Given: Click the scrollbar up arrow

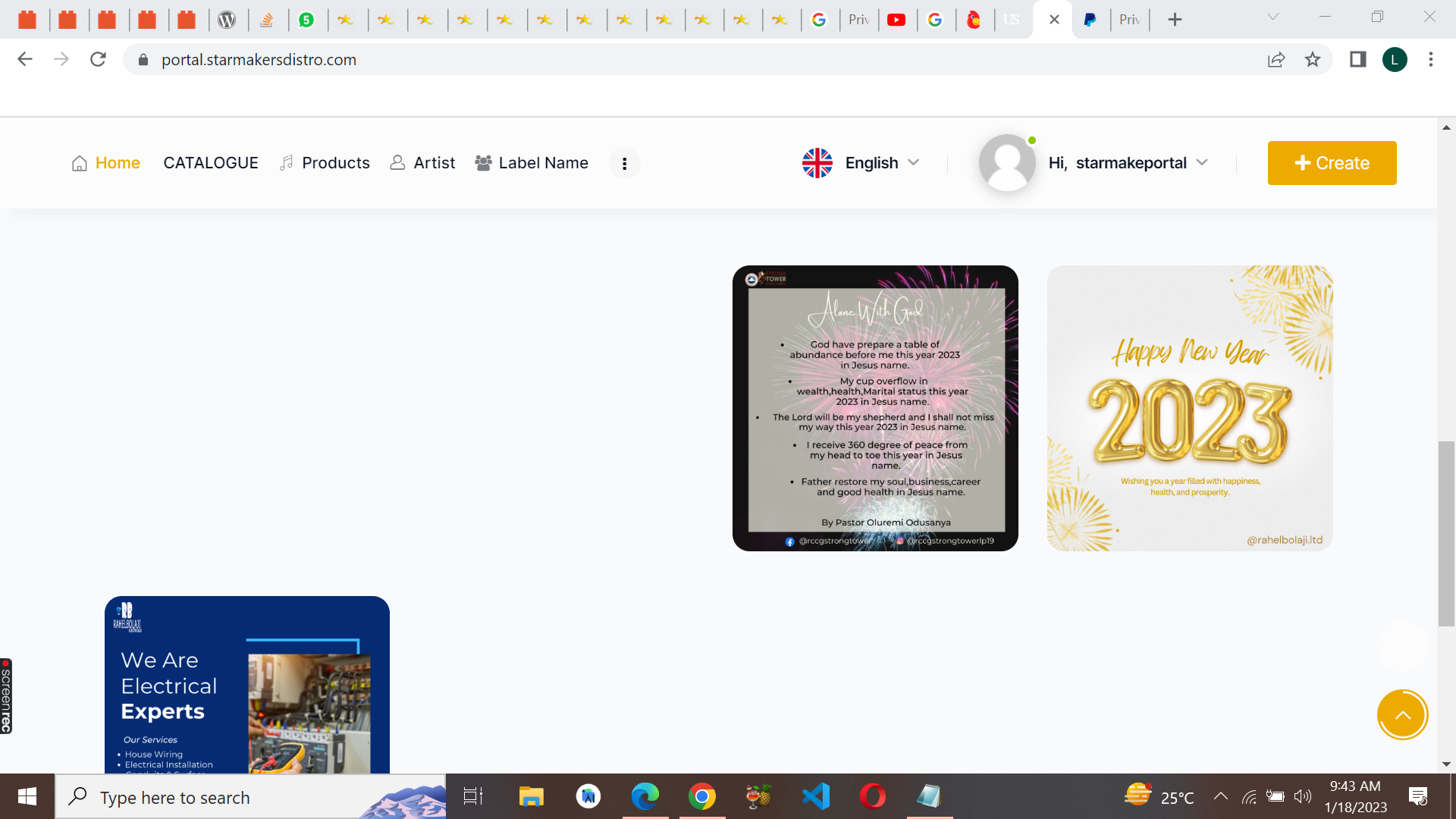Looking at the screenshot, I should [x=1446, y=127].
